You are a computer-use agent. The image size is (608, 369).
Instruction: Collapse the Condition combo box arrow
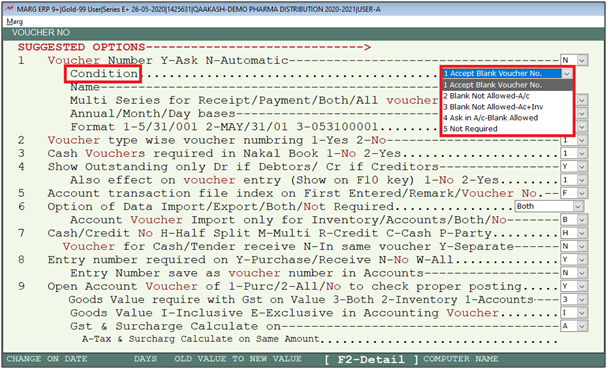[567, 73]
